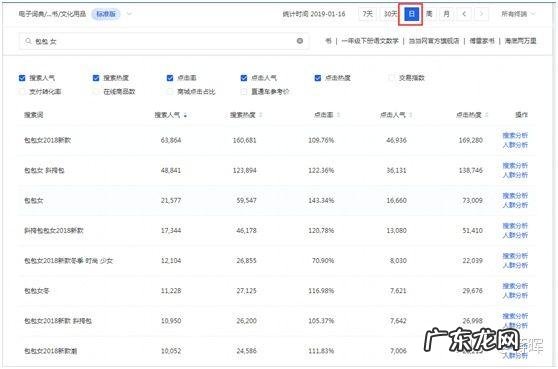
Task: Enable the 在线商品数 checkbox
Action: (96, 92)
